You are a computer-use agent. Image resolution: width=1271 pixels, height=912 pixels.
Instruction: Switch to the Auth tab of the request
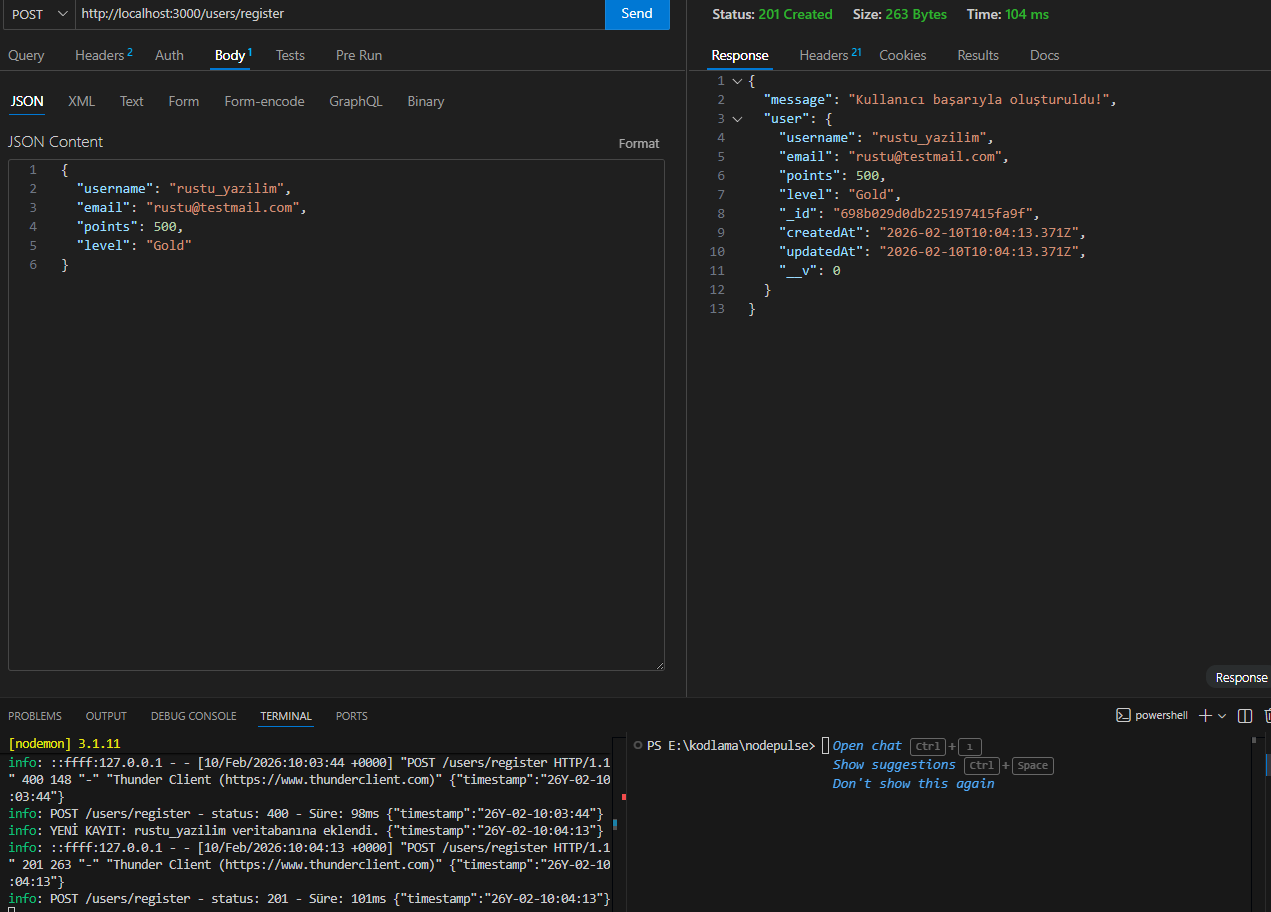pos(168,55)
